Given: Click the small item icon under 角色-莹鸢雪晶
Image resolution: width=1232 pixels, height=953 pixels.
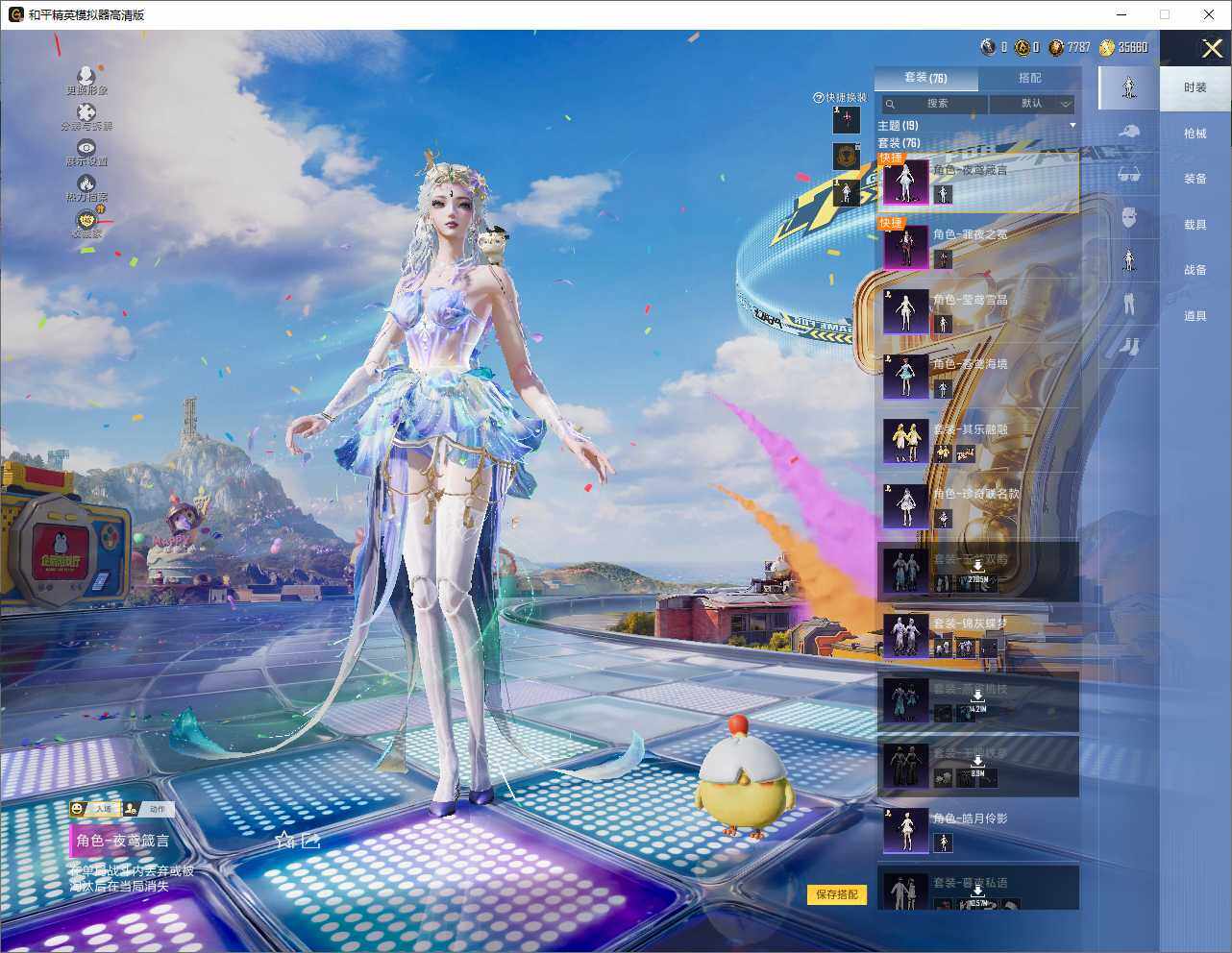Looking at the screenshot, I should (x=943, y=324).
